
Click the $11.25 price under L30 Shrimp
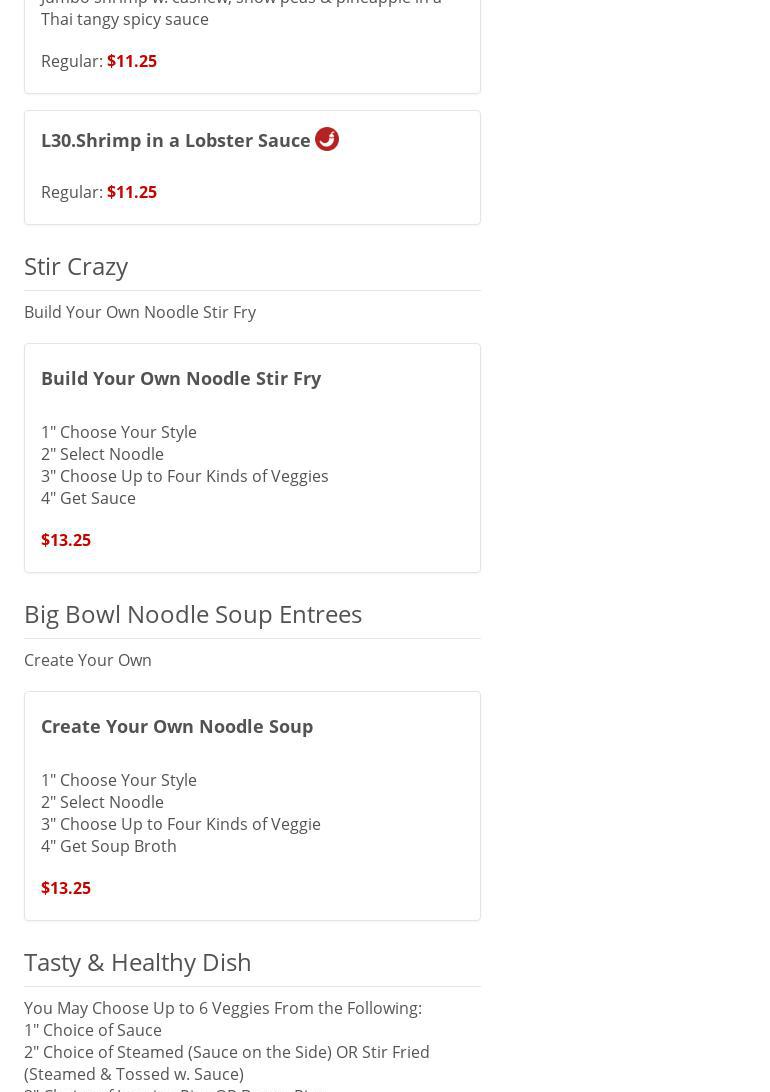(x=132, y=192)
